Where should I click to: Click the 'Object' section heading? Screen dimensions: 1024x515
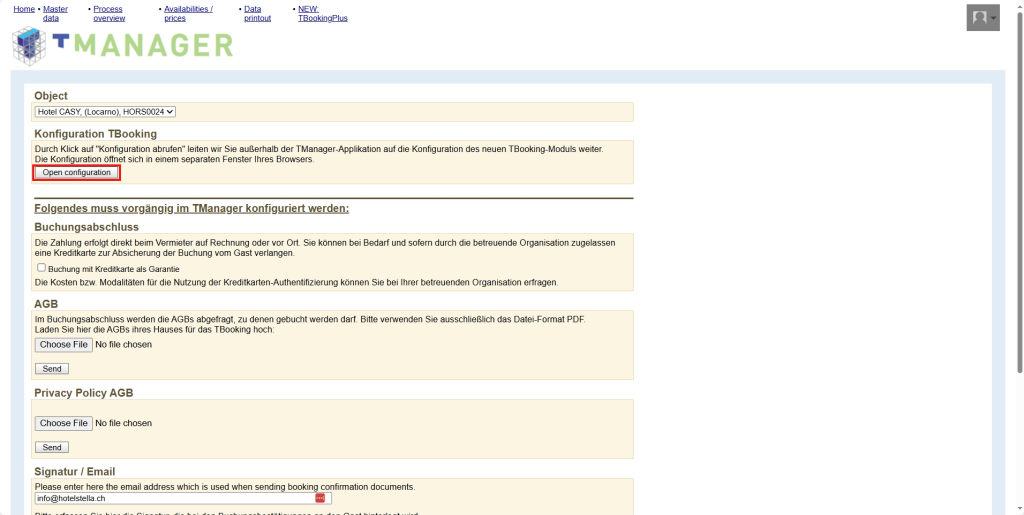pyautogui.click(x=51, y=96)
